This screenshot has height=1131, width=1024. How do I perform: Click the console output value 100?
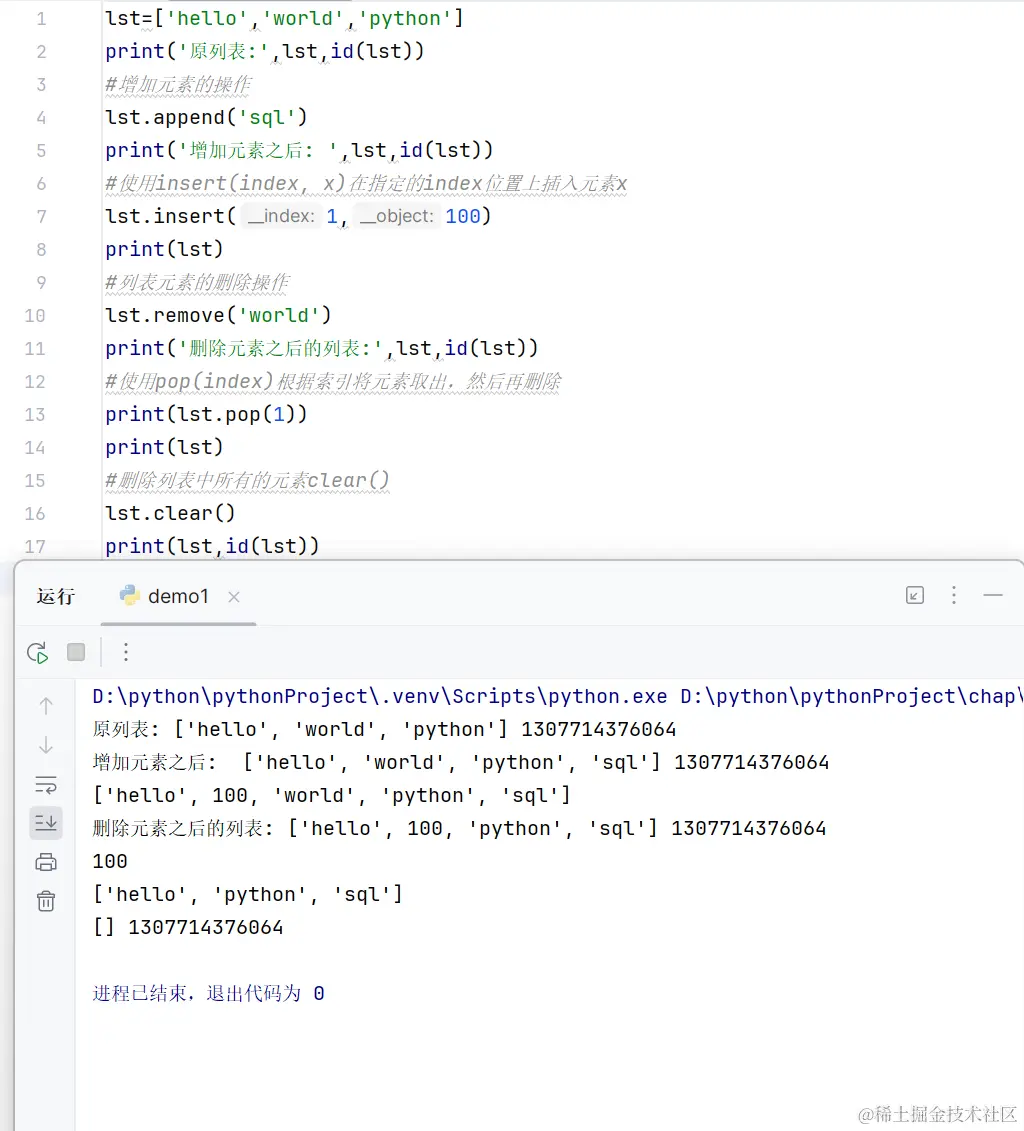tap(110, 862)
